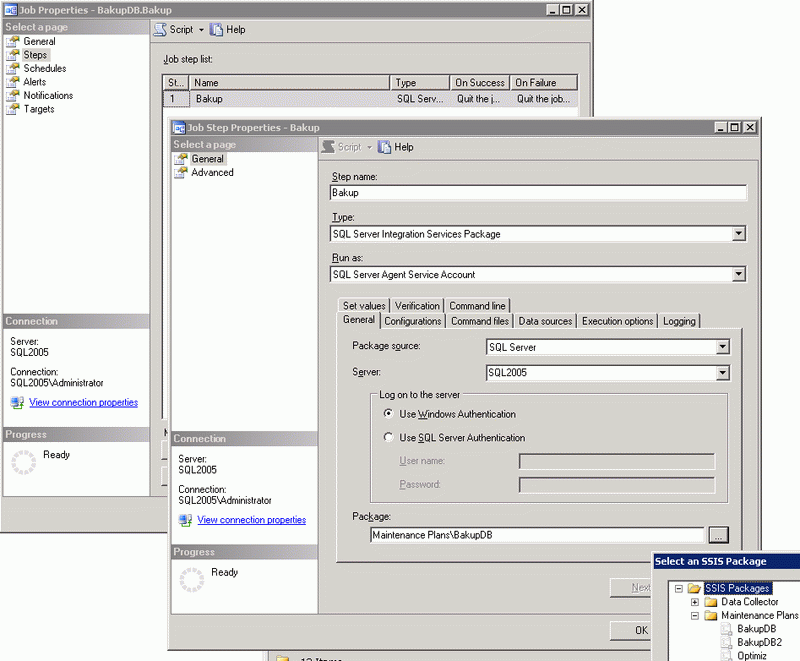Click the Step name input field
This screenshot has height=661, width=800.
tap(538, 193)
